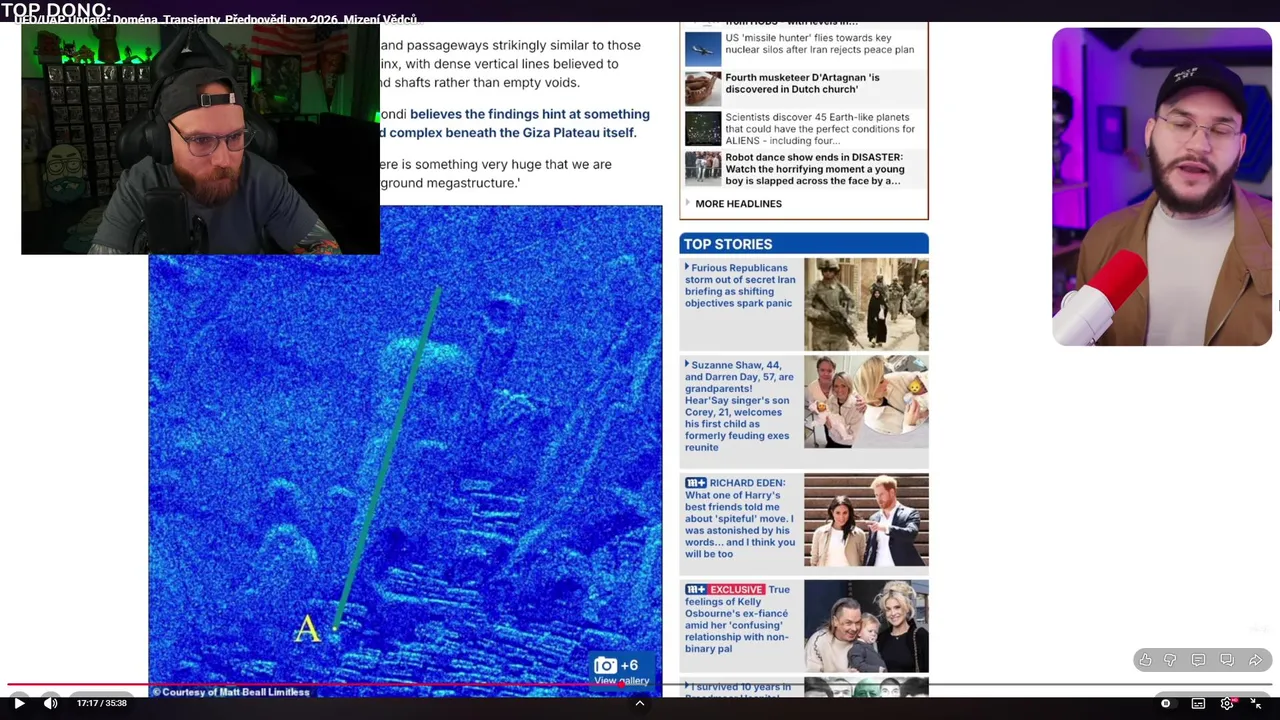1280x720 pixels.
Task: Click the right-side host webcam overlay
Action: 1162,187
